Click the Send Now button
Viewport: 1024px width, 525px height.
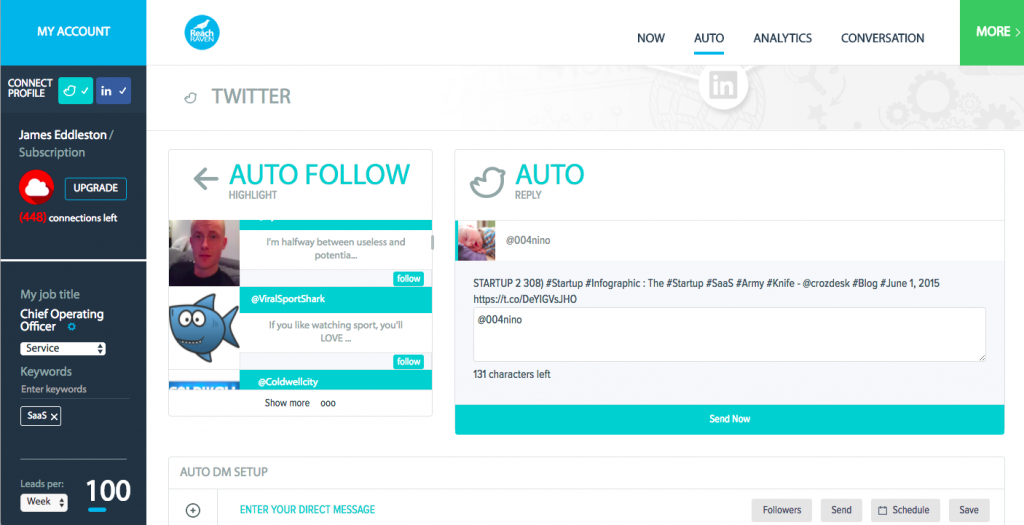729,419
